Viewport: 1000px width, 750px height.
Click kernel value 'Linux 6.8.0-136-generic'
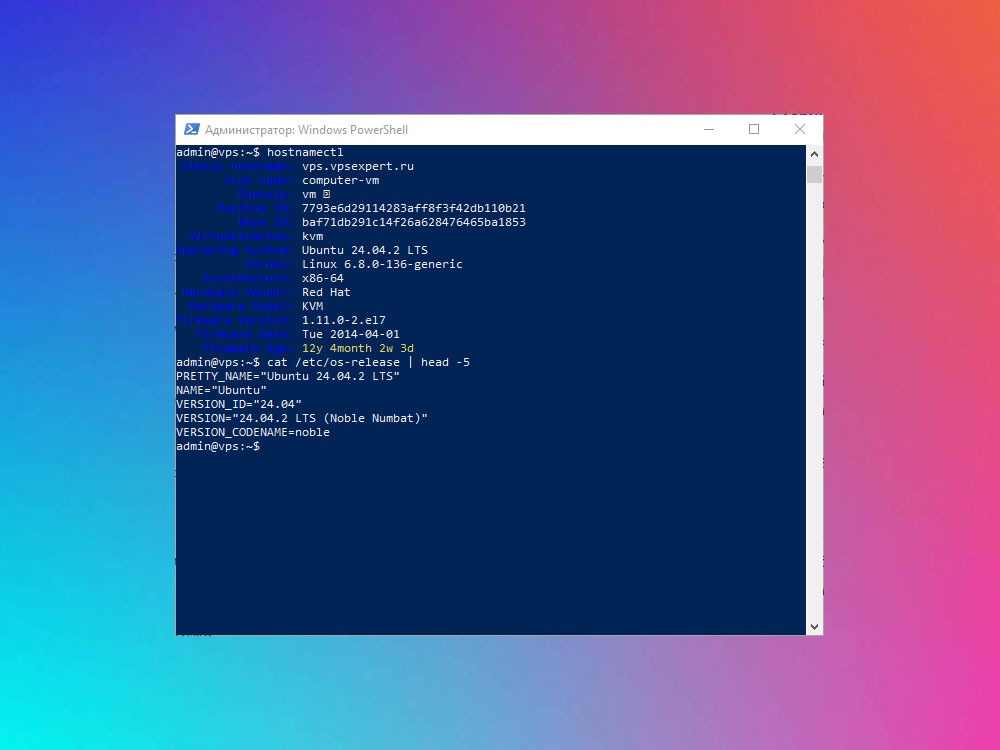click(x=382, y=265)
